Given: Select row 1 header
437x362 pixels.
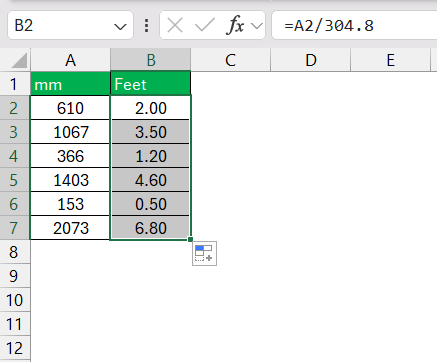Looking at the screenshot, I should point(15,84).
